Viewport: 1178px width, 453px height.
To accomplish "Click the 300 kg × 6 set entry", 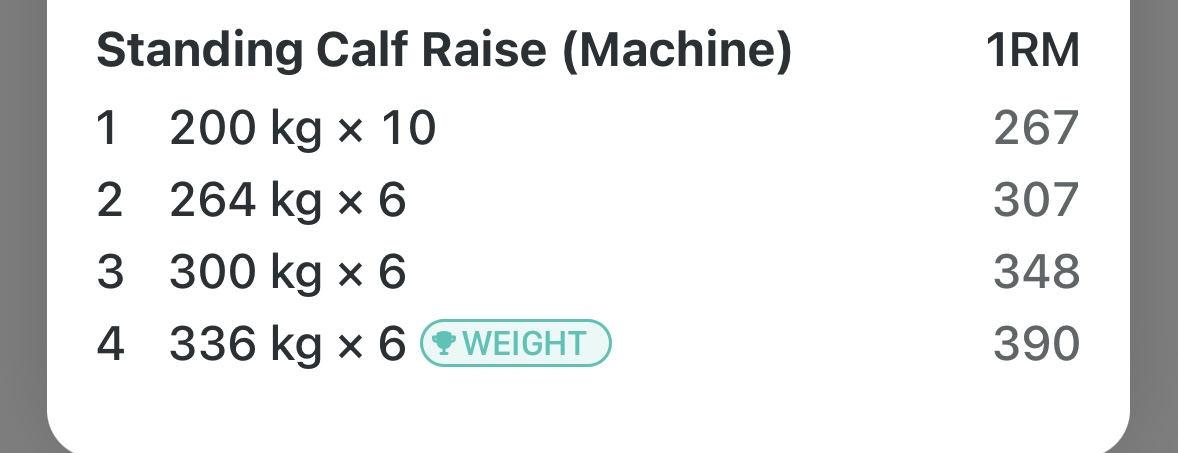I will 288,272.
